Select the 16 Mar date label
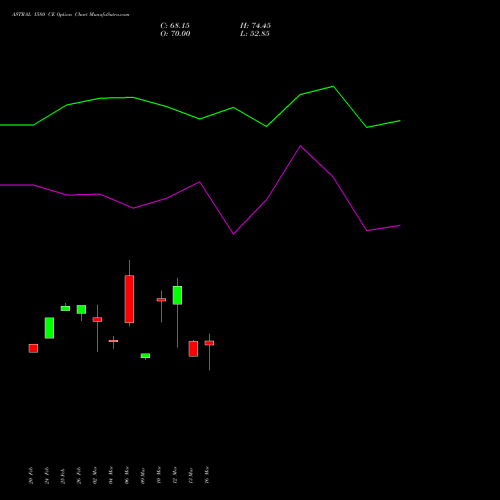This screenshot has height=500, width=500. pyautogui.click(x=207, y=475)
